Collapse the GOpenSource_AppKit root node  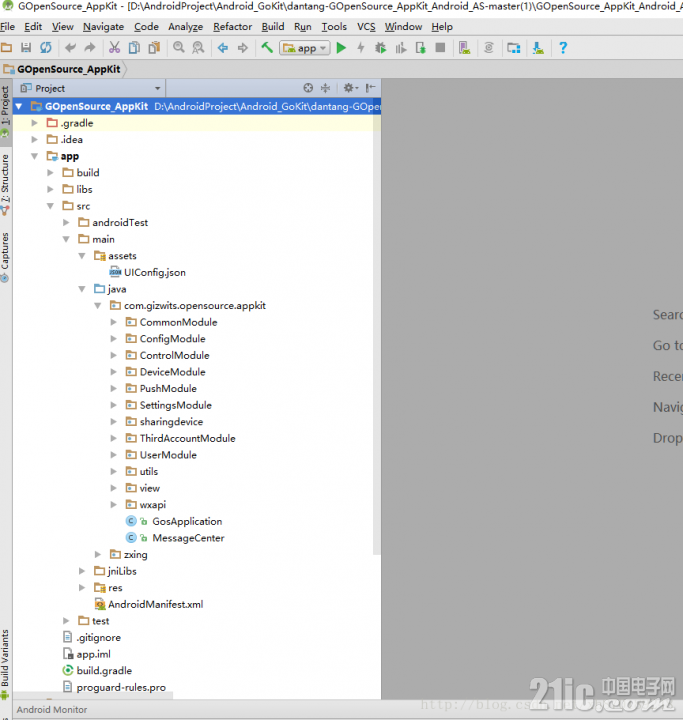coord(19,107)
